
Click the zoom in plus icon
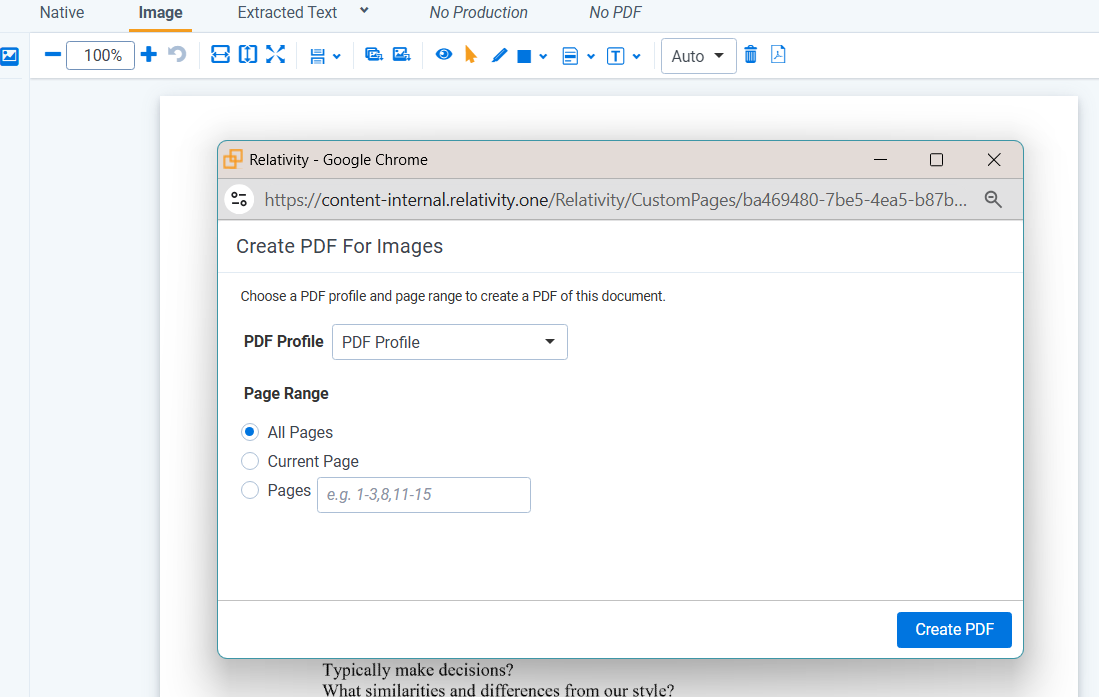point(149,55)
